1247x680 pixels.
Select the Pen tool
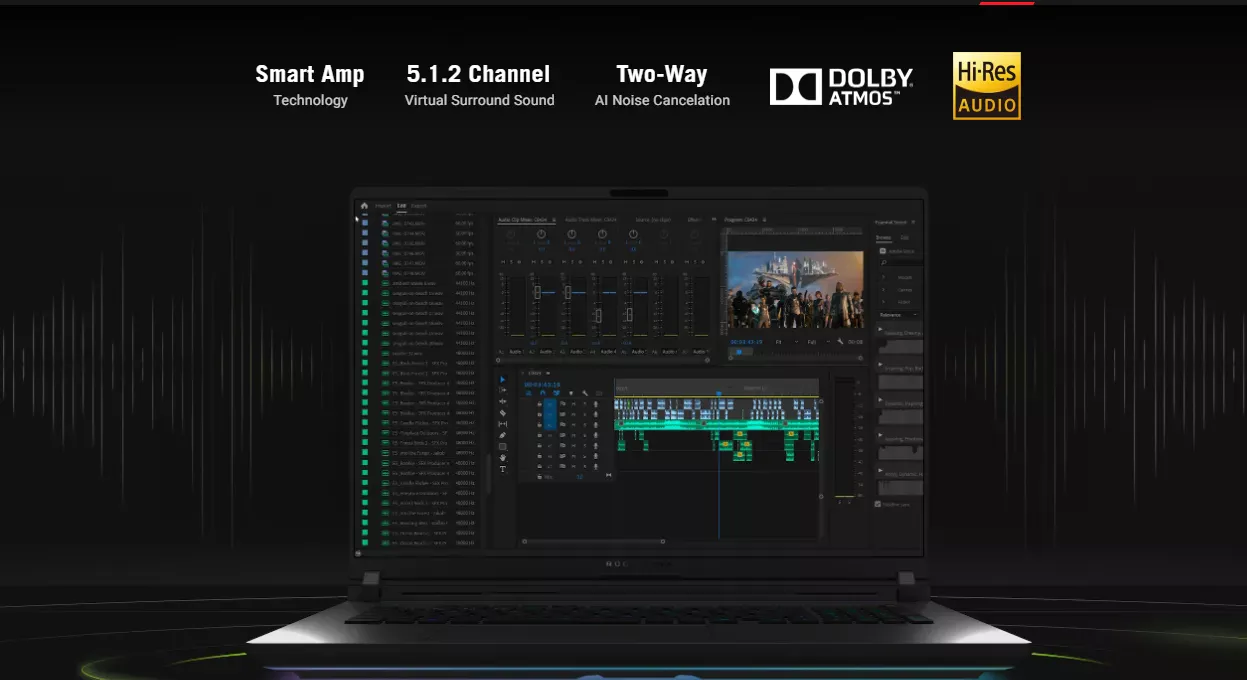pyautogui.click(x=503, y=435)
